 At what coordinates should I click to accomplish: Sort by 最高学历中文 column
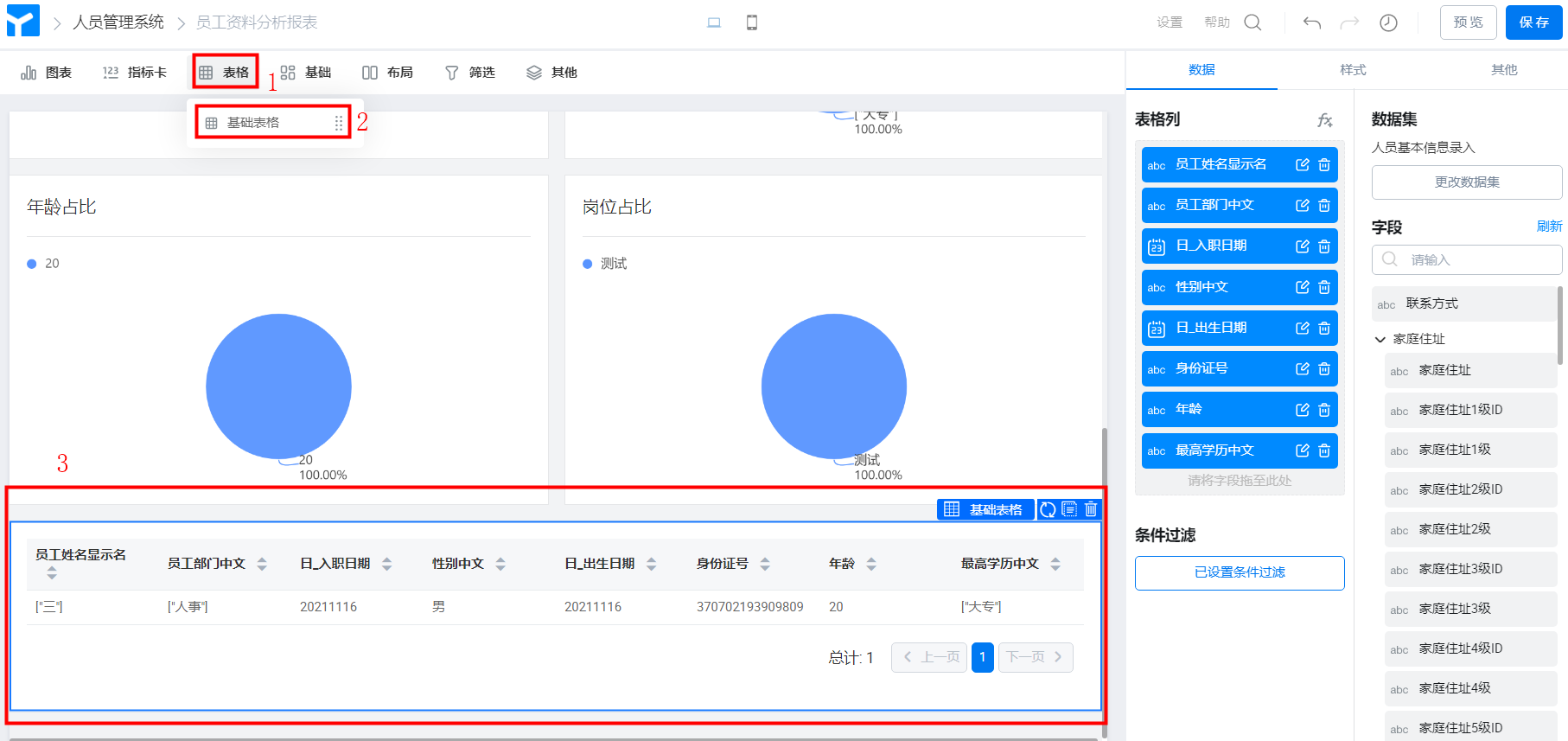click(x=1055, y=564)
